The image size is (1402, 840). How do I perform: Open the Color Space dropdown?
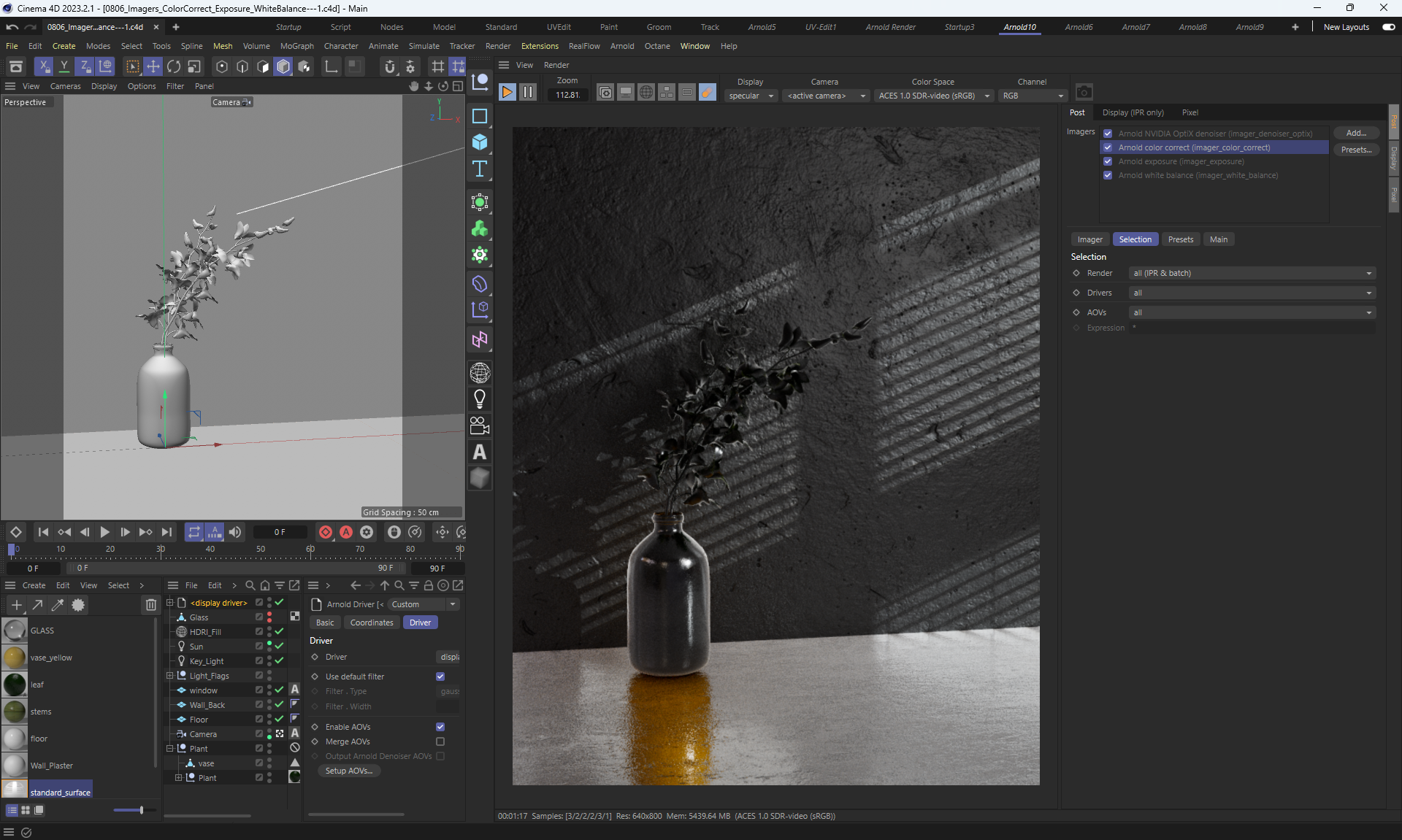(934, 96)
